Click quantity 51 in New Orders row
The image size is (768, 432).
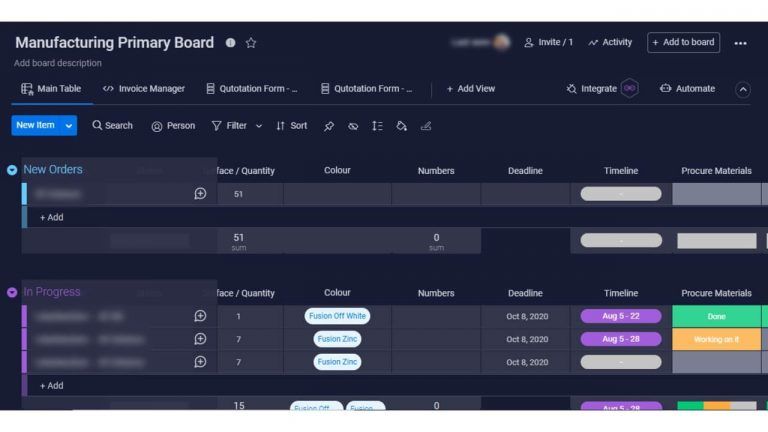(239, 194)
